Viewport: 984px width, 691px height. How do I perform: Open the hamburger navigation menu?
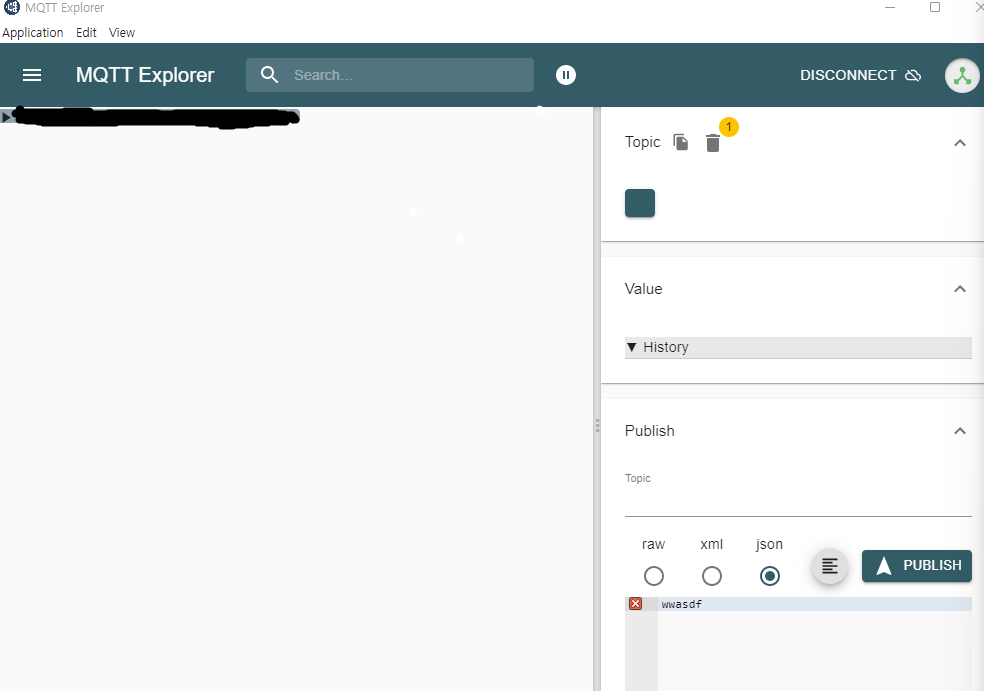32,75
